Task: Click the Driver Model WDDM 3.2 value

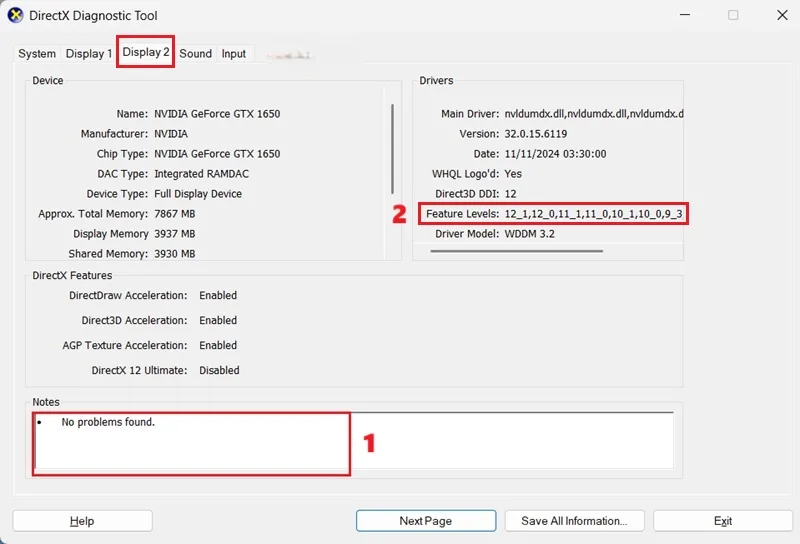Action: pos(529,234)
